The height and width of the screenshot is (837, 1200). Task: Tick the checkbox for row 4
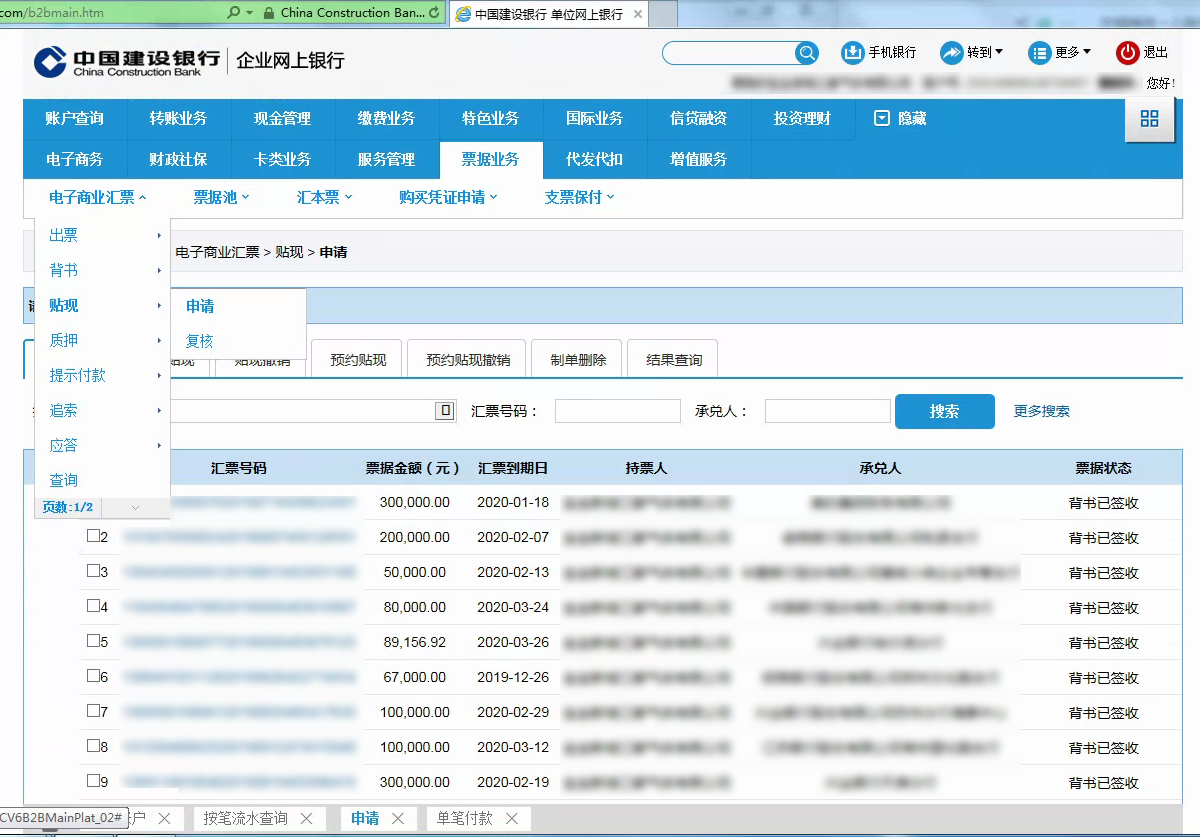(x=93, y=606)
